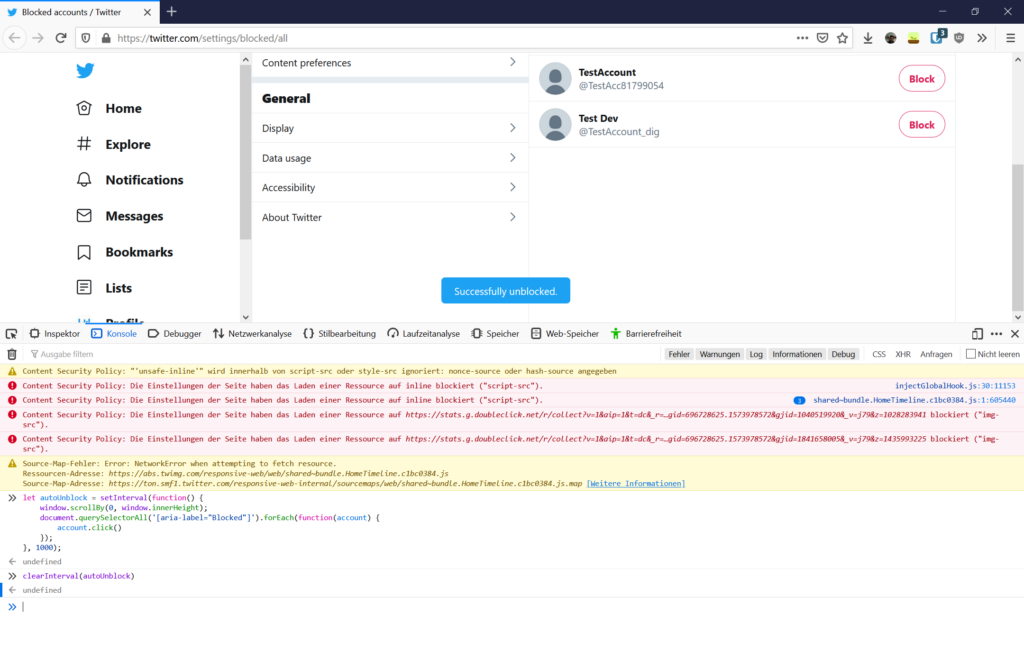The height and width of the screenshot is (661, 1024).
Task: Toggle Debug console filter
Action: coord(843,354)
